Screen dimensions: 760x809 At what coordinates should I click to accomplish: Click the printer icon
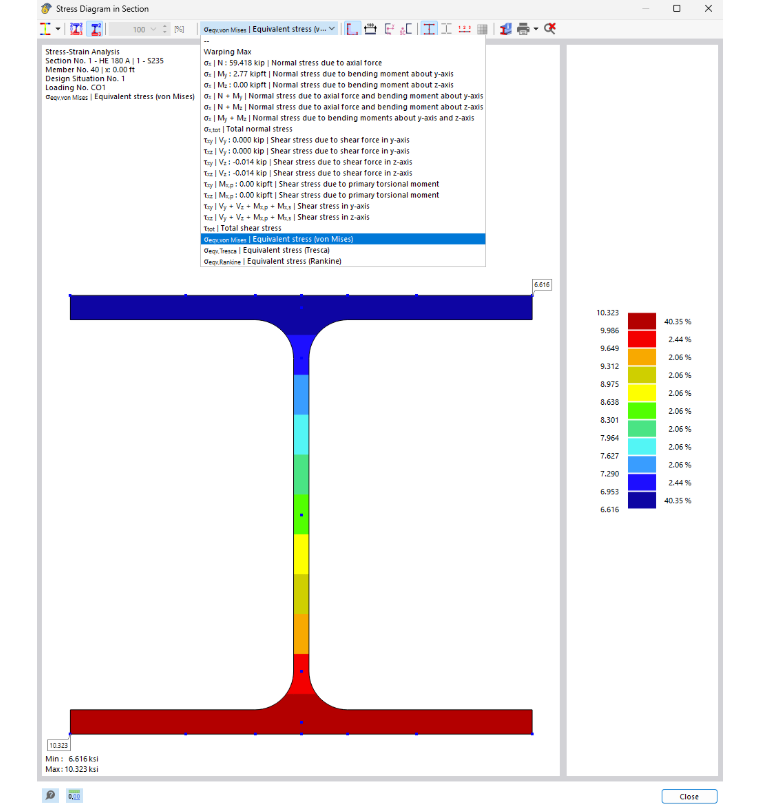click(523, 29)
